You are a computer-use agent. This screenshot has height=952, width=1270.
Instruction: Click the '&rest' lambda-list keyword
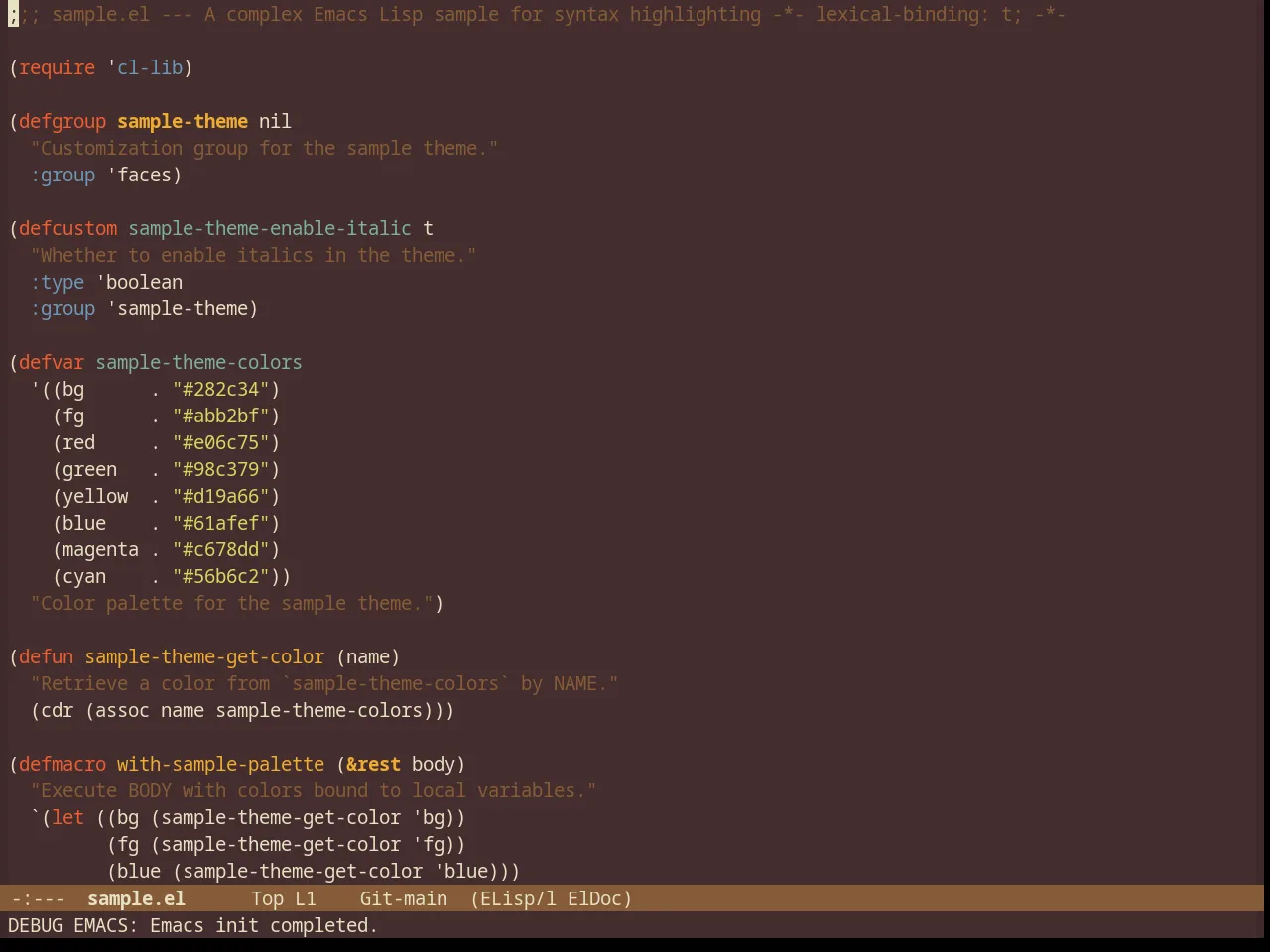click(x=373, y=764)
